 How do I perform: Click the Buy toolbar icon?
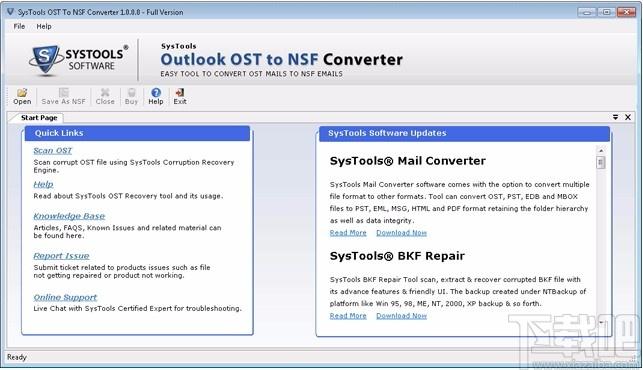click(131, 97)
